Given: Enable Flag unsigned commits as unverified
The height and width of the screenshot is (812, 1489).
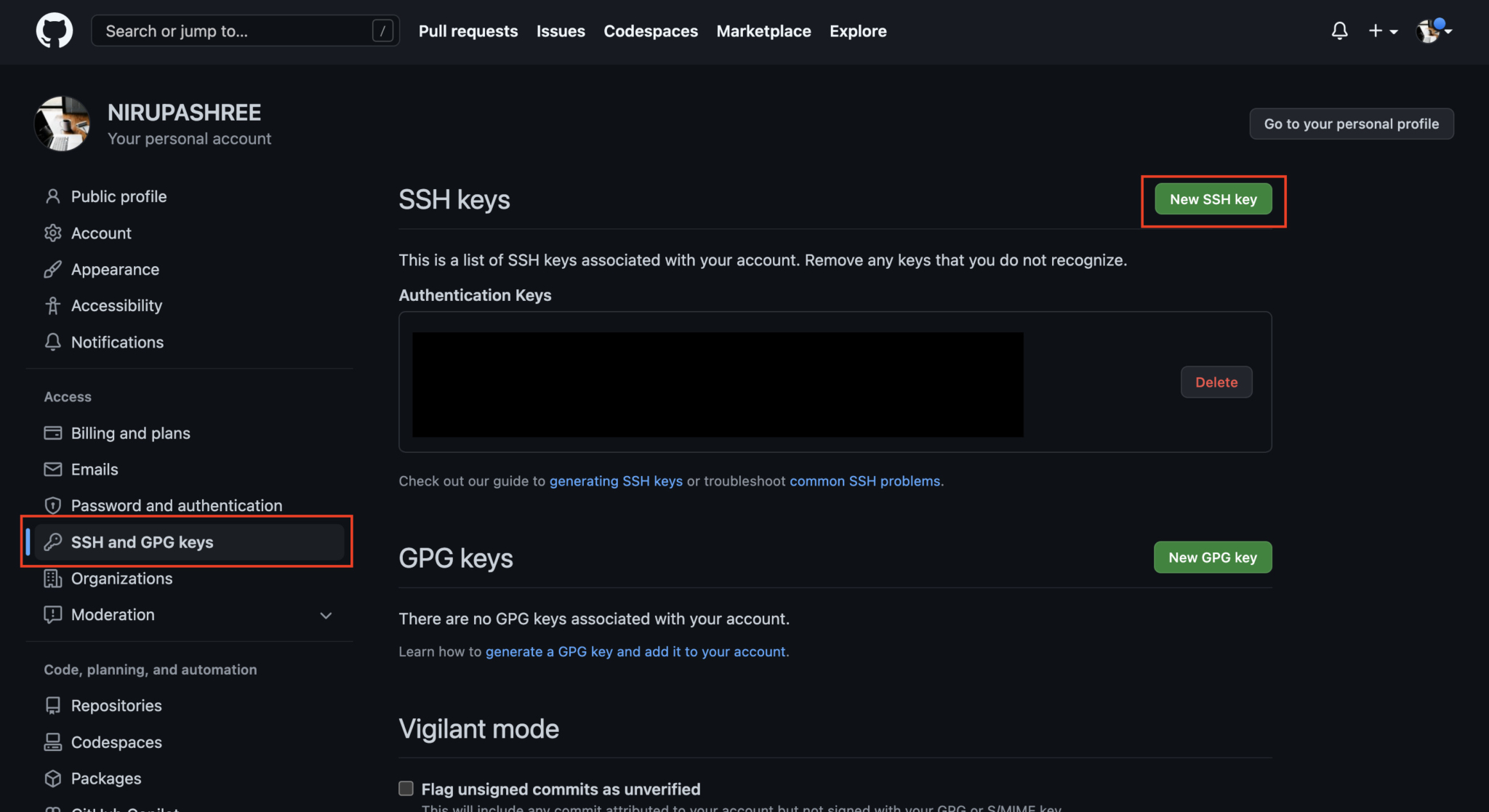Looking at the screenshot, I should point(406,789).
